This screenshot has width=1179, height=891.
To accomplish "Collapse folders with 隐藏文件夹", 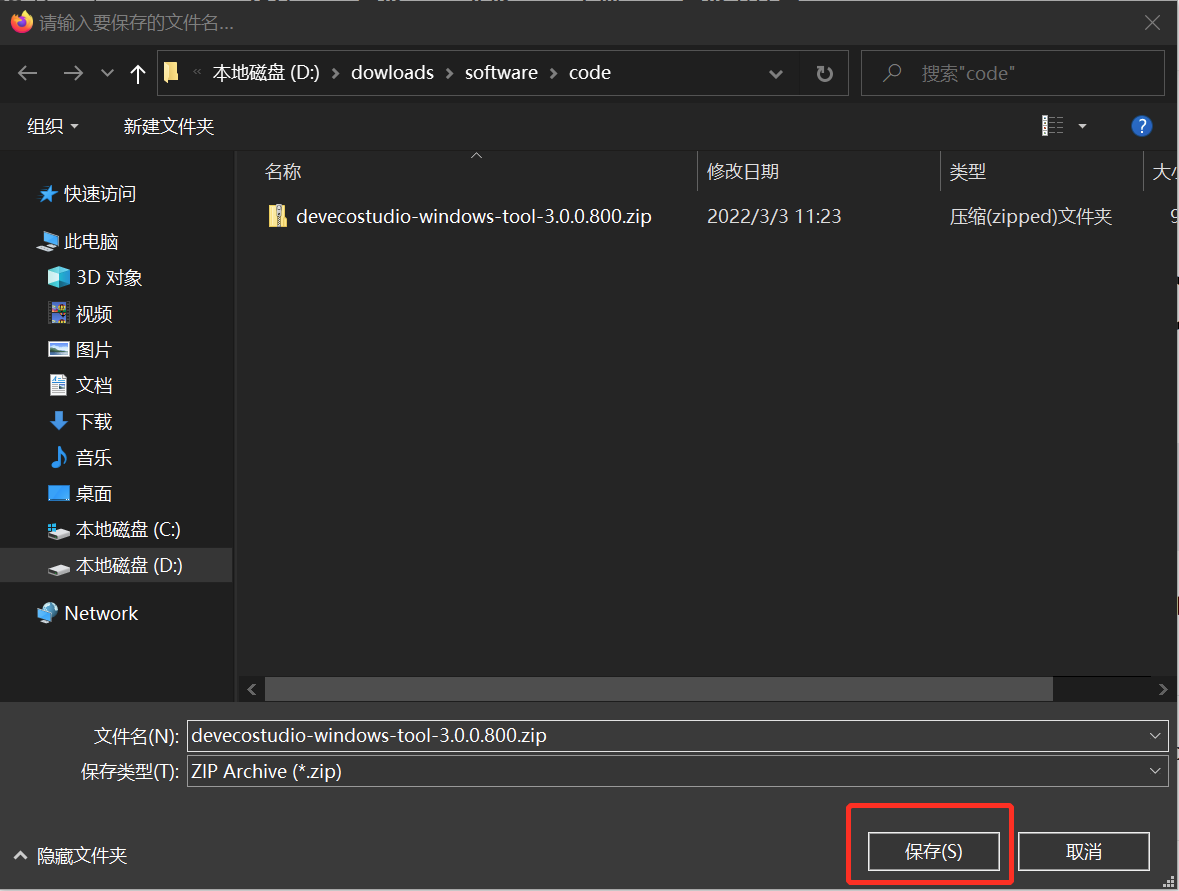I will click(x=71, y=856).
